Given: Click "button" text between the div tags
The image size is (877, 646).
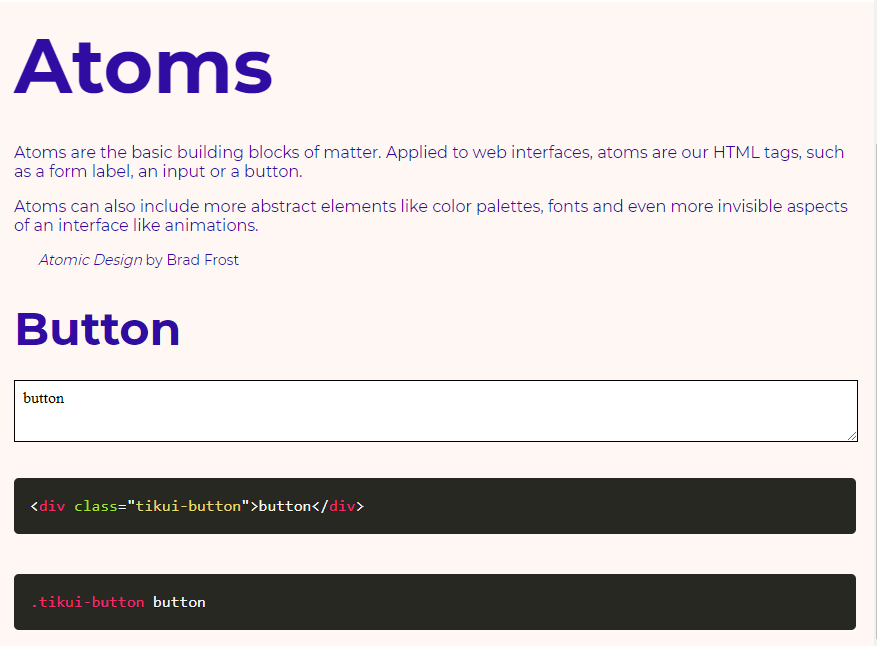Looking at the screenshot, I should pyautogui.click(x=285, y=506).
